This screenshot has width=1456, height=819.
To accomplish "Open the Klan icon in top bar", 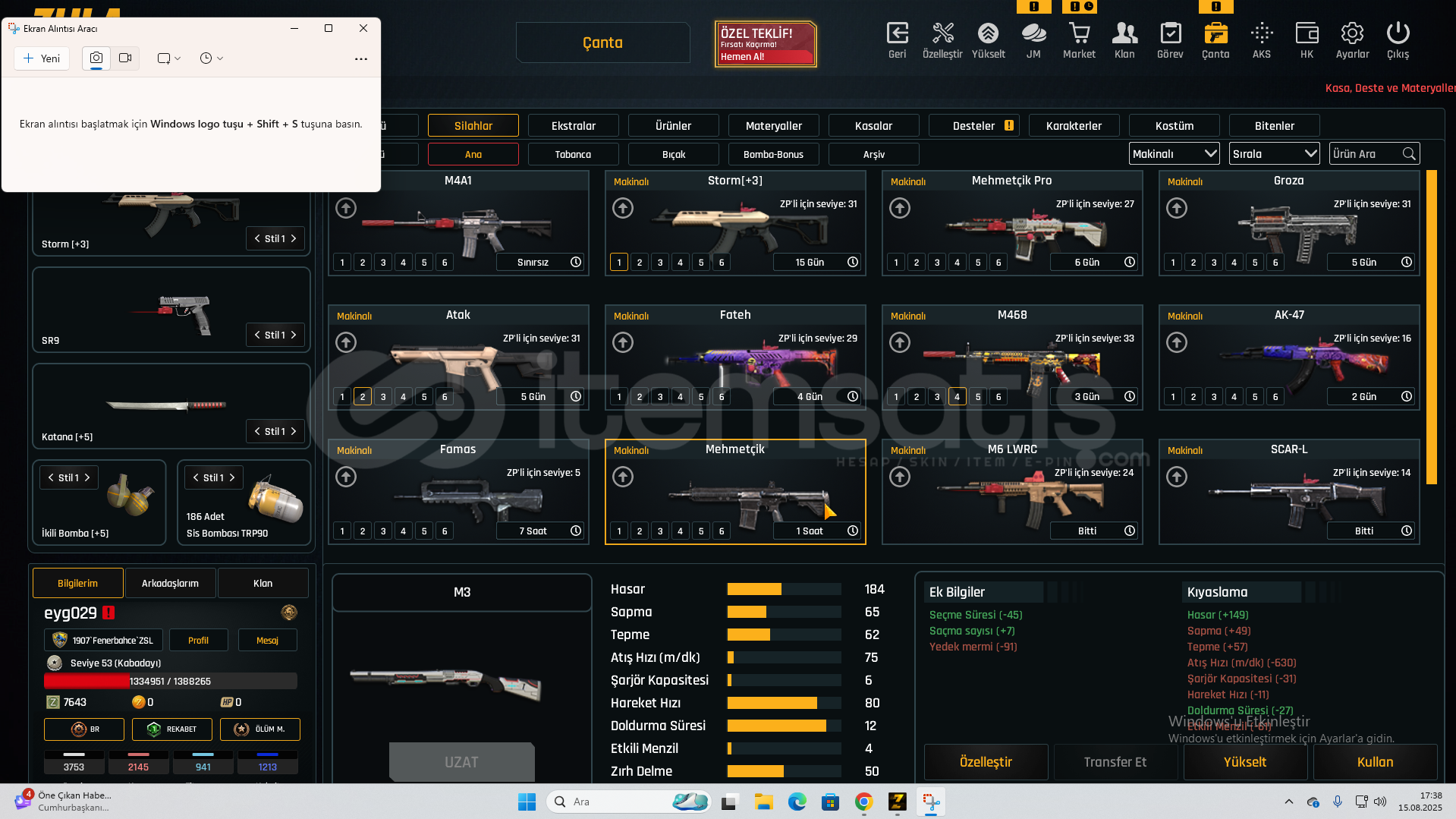I will [x=1124, y=33].
